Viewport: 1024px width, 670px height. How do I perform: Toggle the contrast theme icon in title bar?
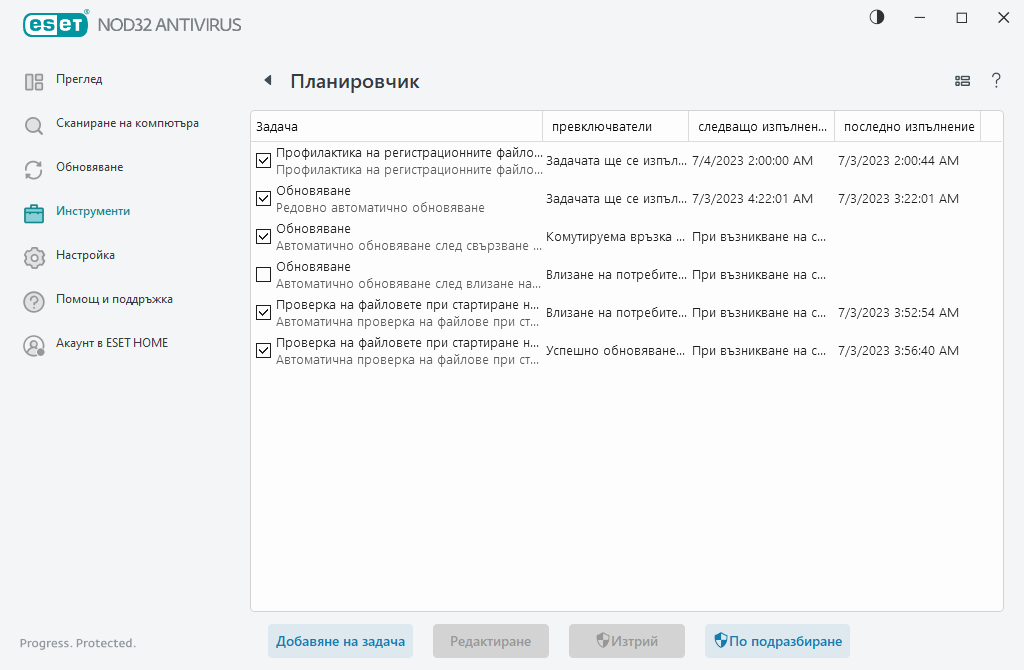877,18
